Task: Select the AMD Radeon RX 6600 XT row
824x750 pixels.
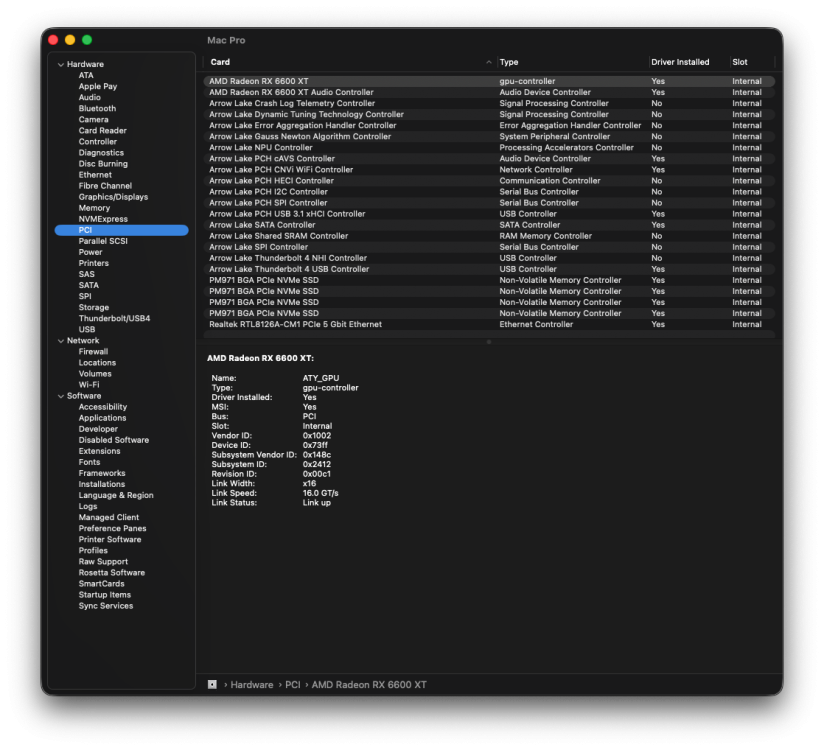Action: click(489, 81)
